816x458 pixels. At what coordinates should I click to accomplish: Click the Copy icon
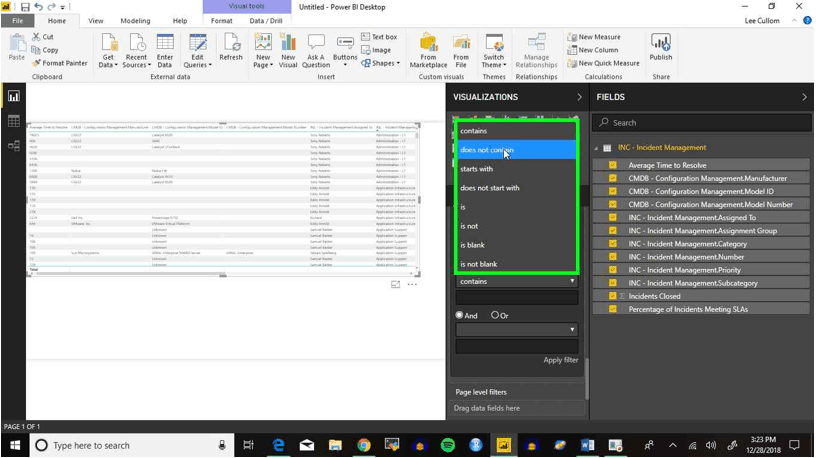point(36,50)
